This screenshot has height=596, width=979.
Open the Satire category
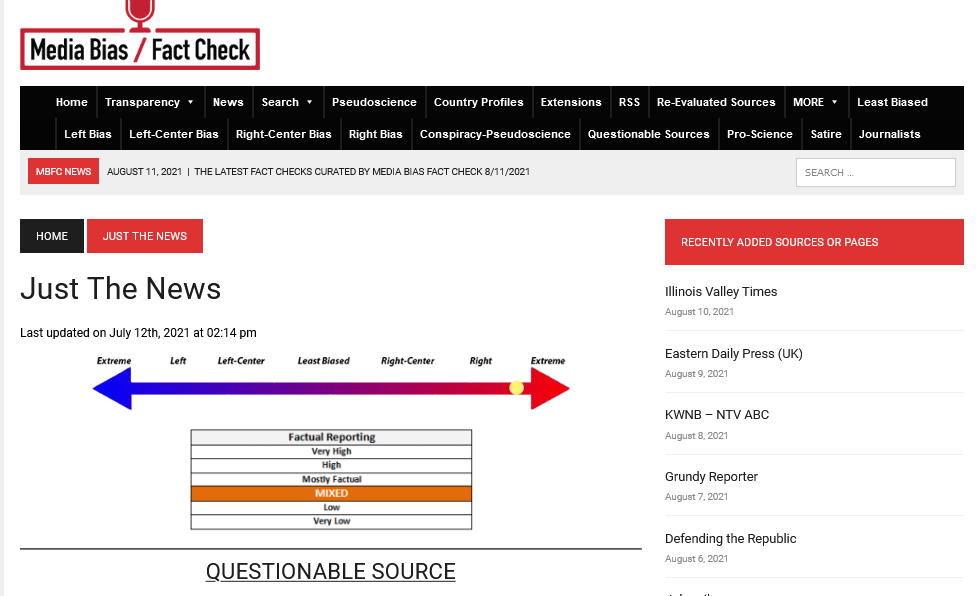tap(825, 134)
